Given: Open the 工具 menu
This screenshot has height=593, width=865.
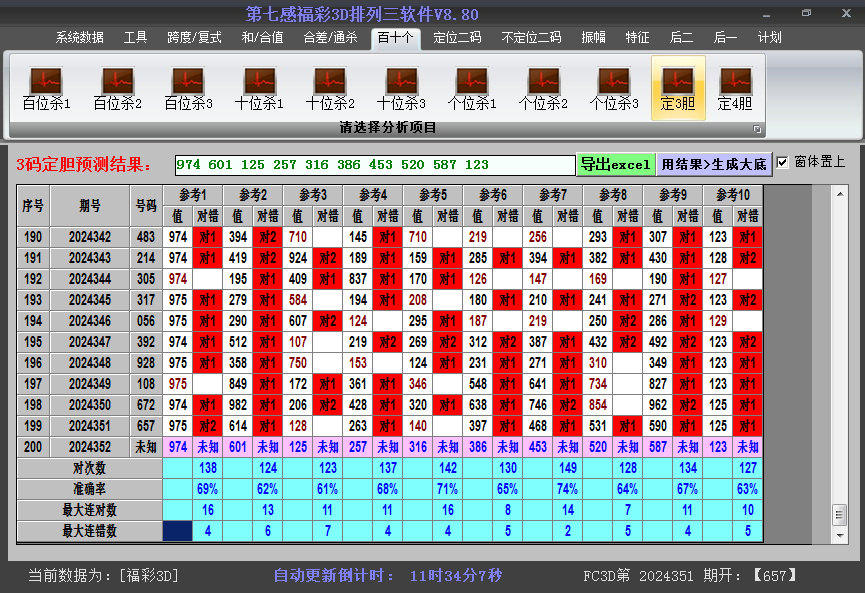Looking at the screenshot, I should click(x=135, y=38).
